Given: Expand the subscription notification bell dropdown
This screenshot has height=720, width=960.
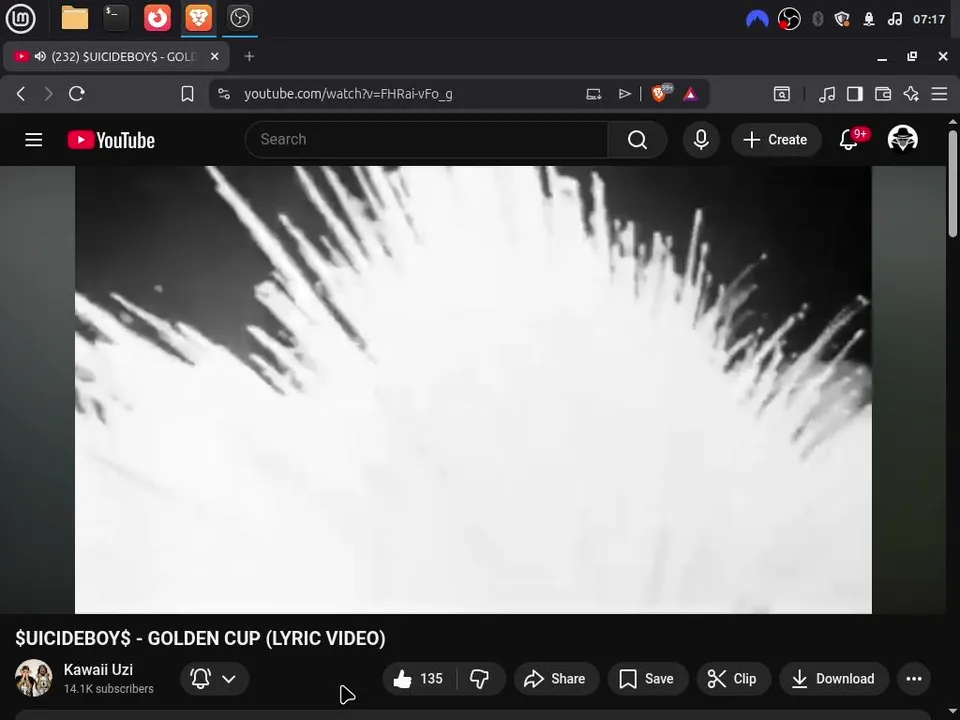Looking at the screenshot, I should coord(214,678).
